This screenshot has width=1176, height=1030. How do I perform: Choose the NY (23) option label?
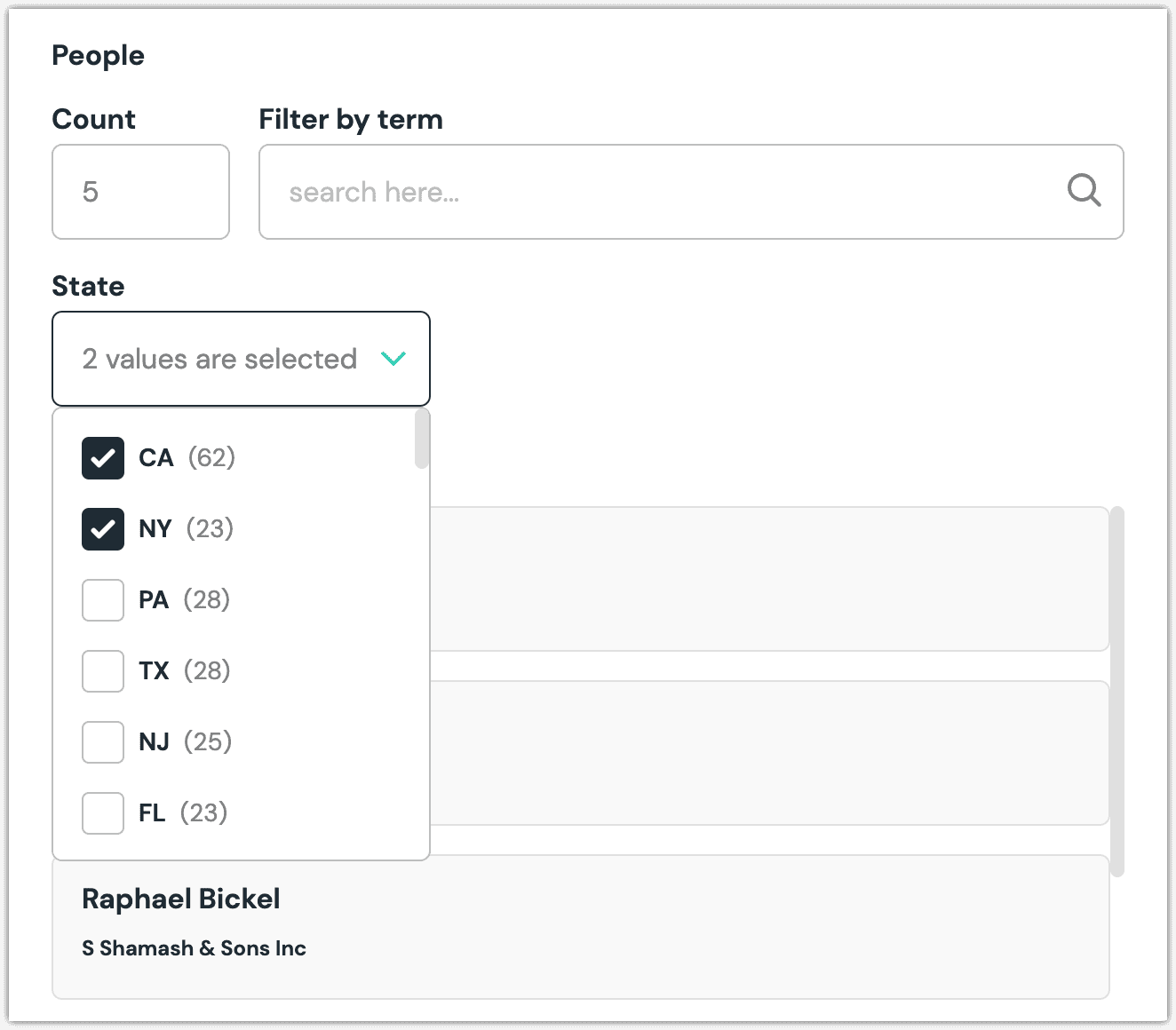[x=186, y=529]
